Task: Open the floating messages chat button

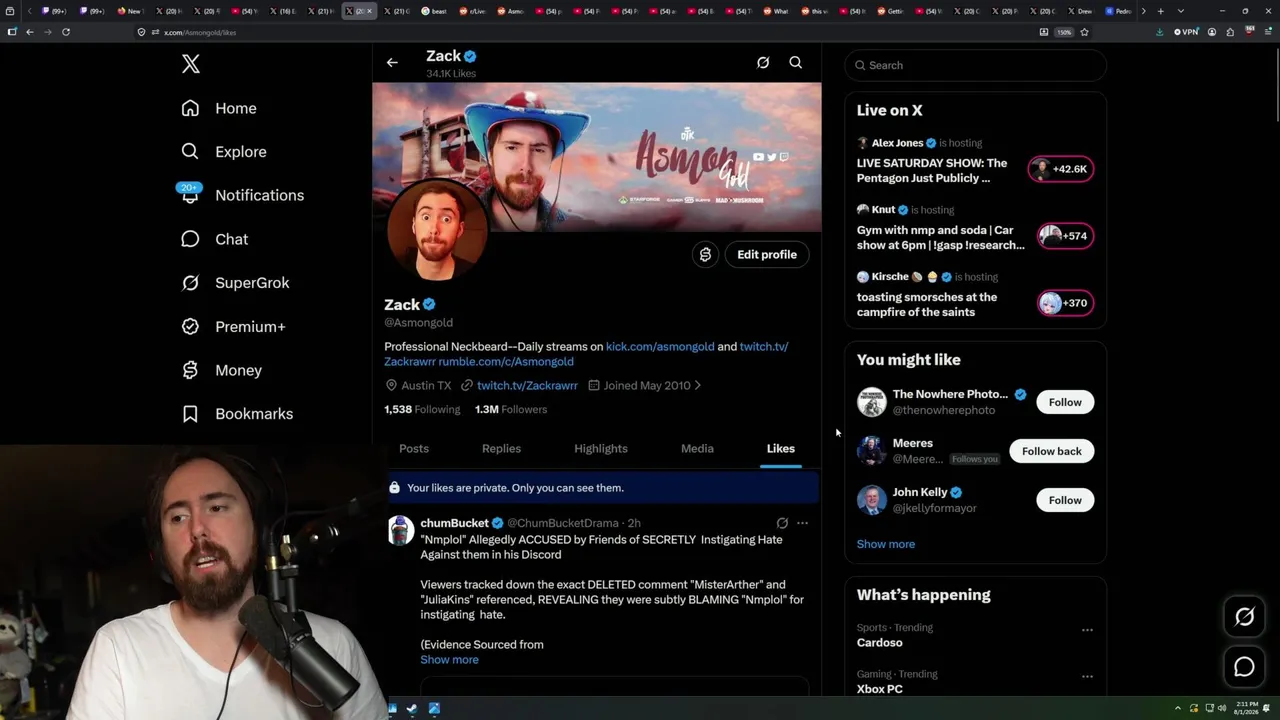Action: 1244,667
